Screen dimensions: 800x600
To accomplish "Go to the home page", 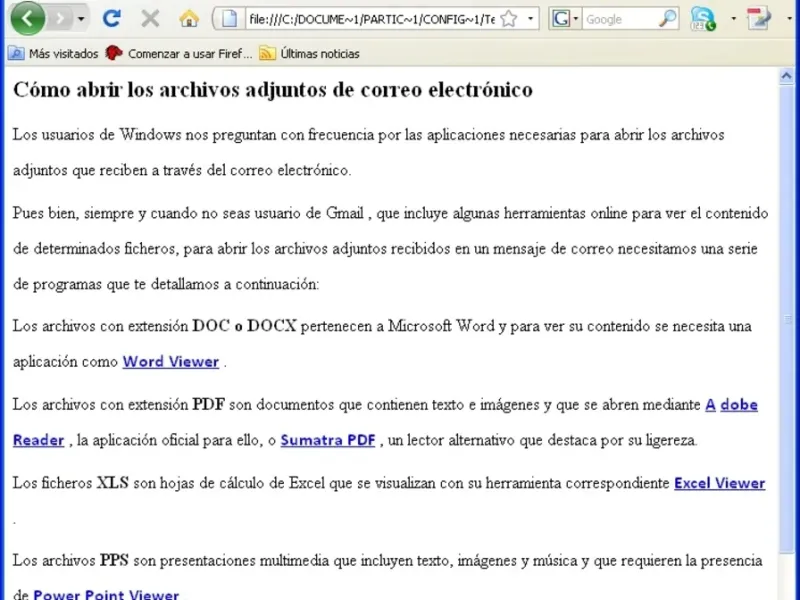I will pyautogui.click(x=189, y=19).
